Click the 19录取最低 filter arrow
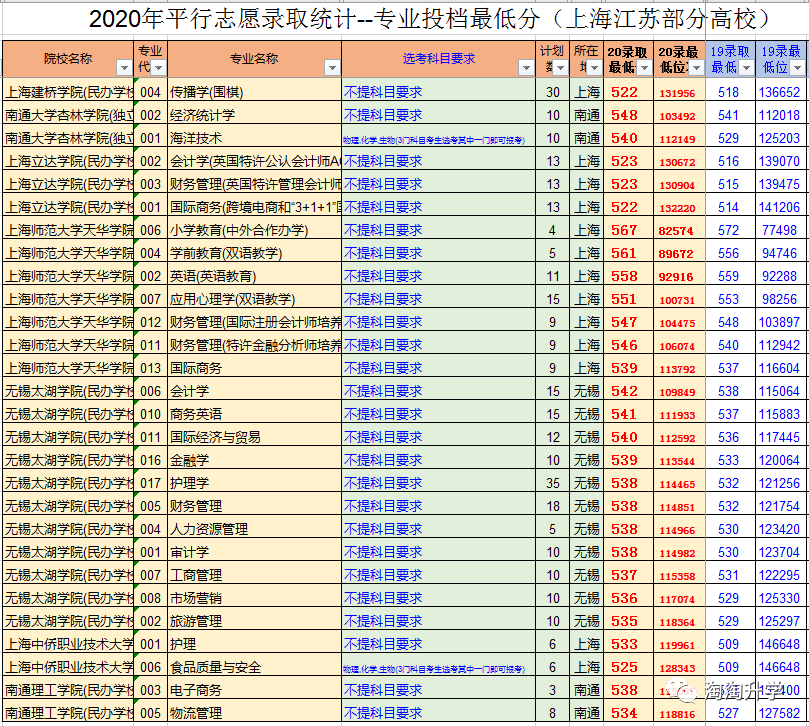 [x=745, y=68]
